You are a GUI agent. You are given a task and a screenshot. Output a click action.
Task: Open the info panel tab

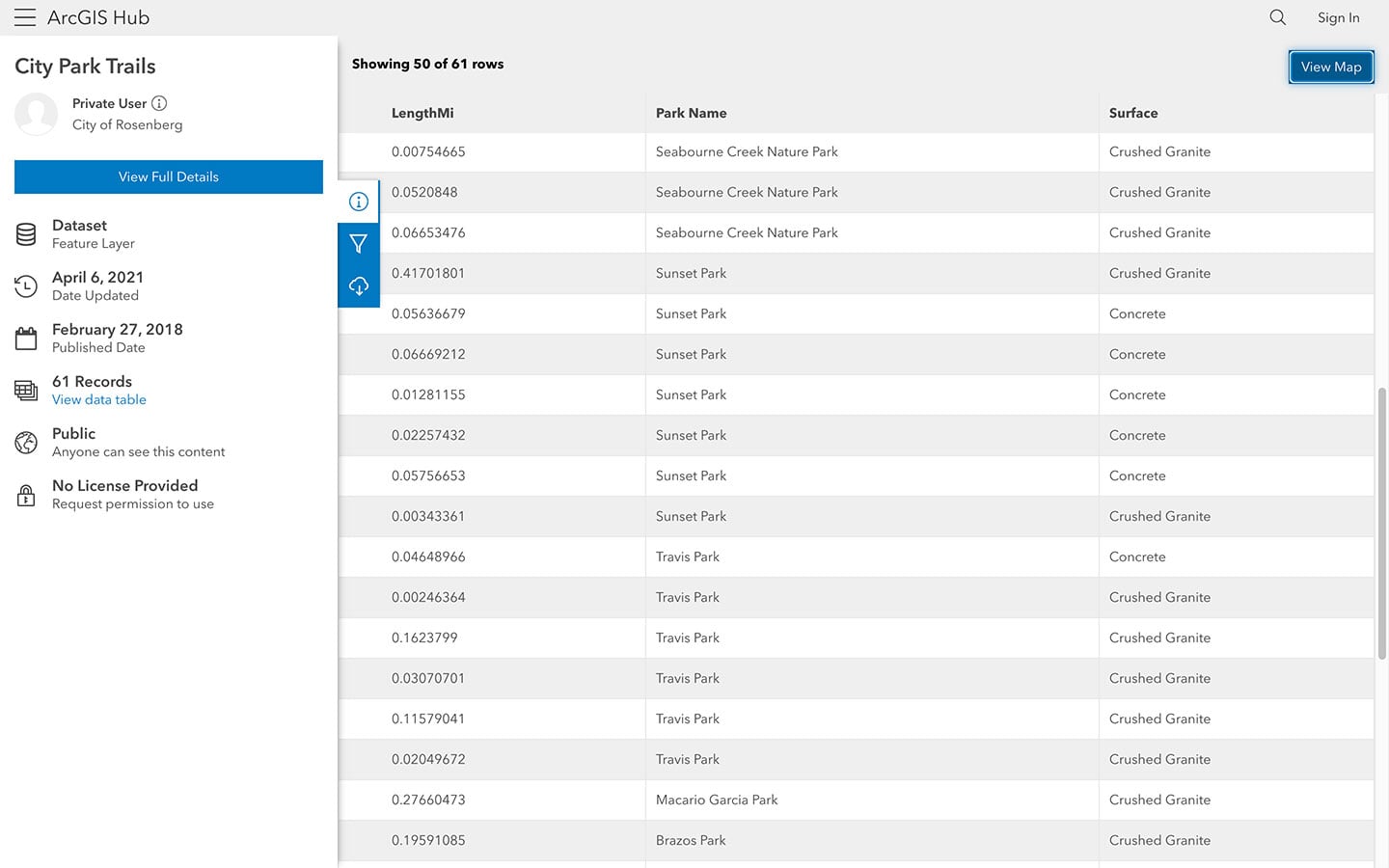point(359,202)
